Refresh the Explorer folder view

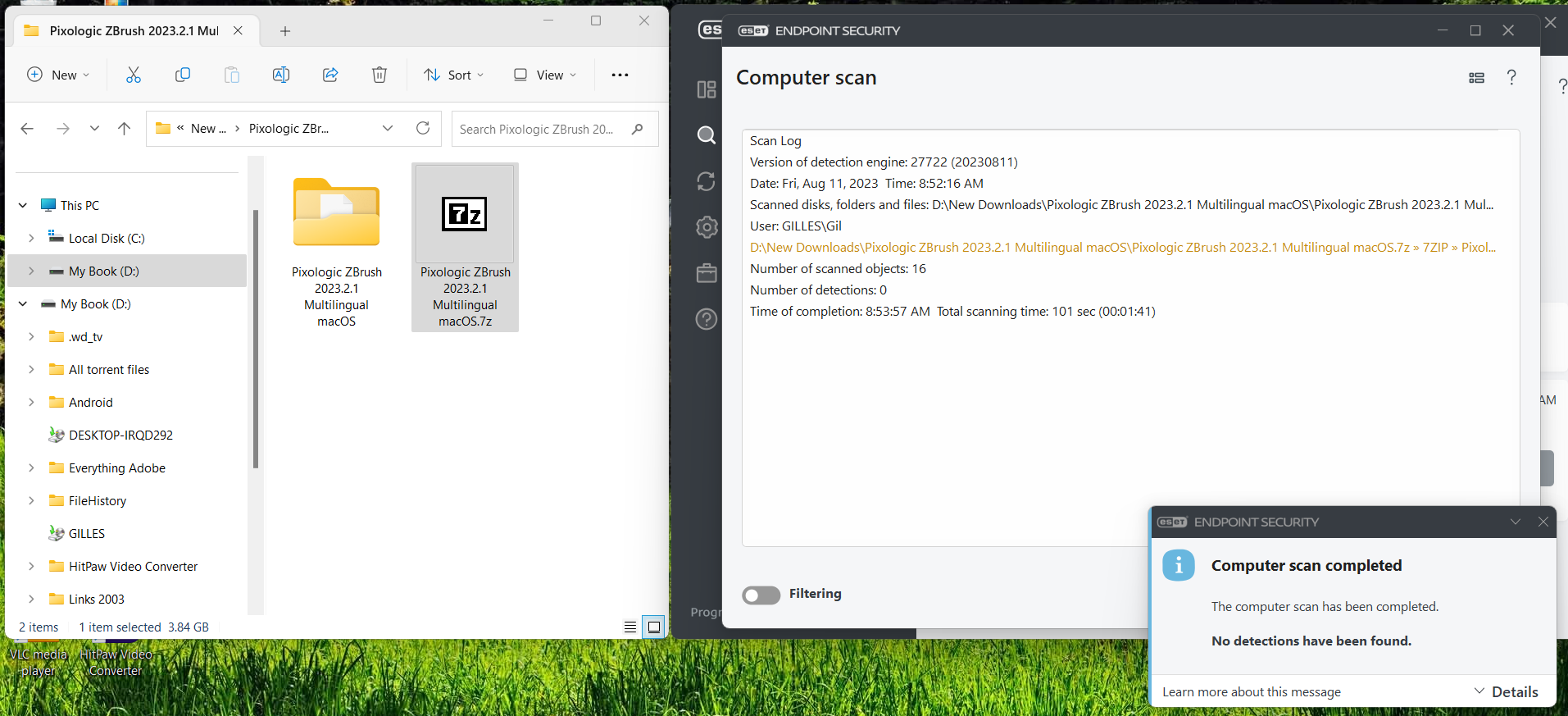click(x=423, y=128)
